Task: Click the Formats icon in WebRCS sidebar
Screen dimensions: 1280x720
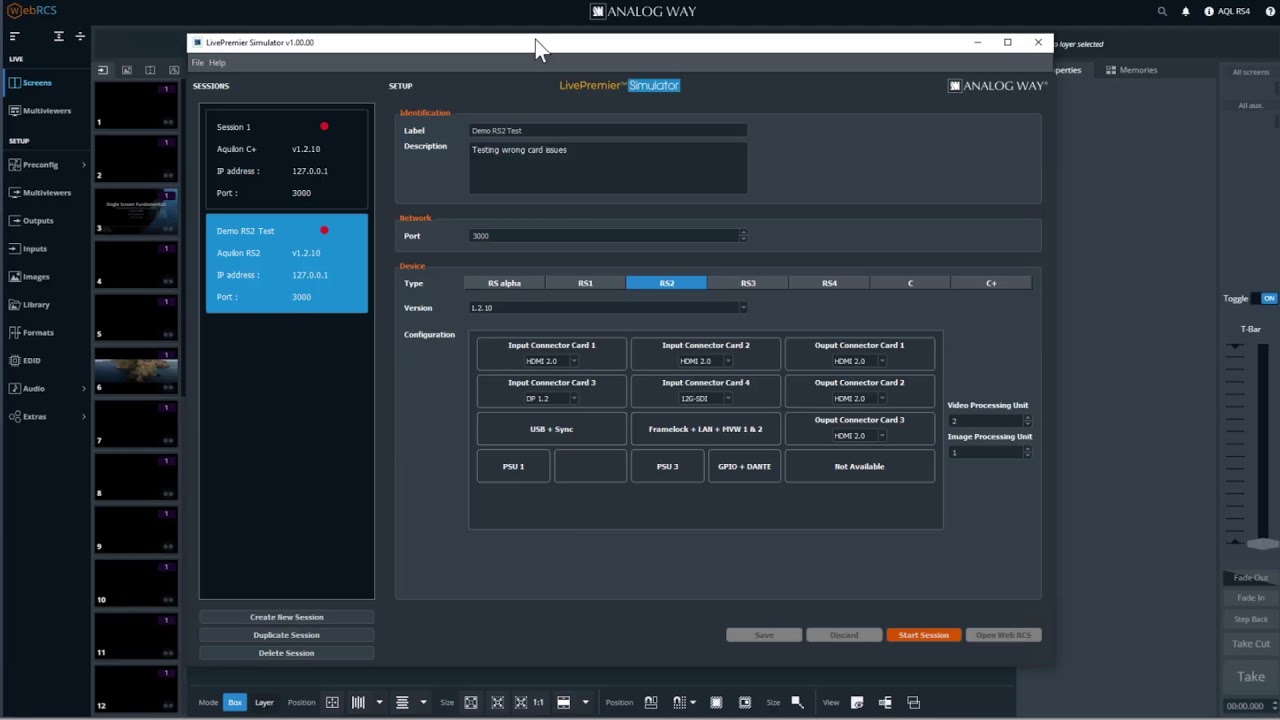Action: (x=15, y=333)
